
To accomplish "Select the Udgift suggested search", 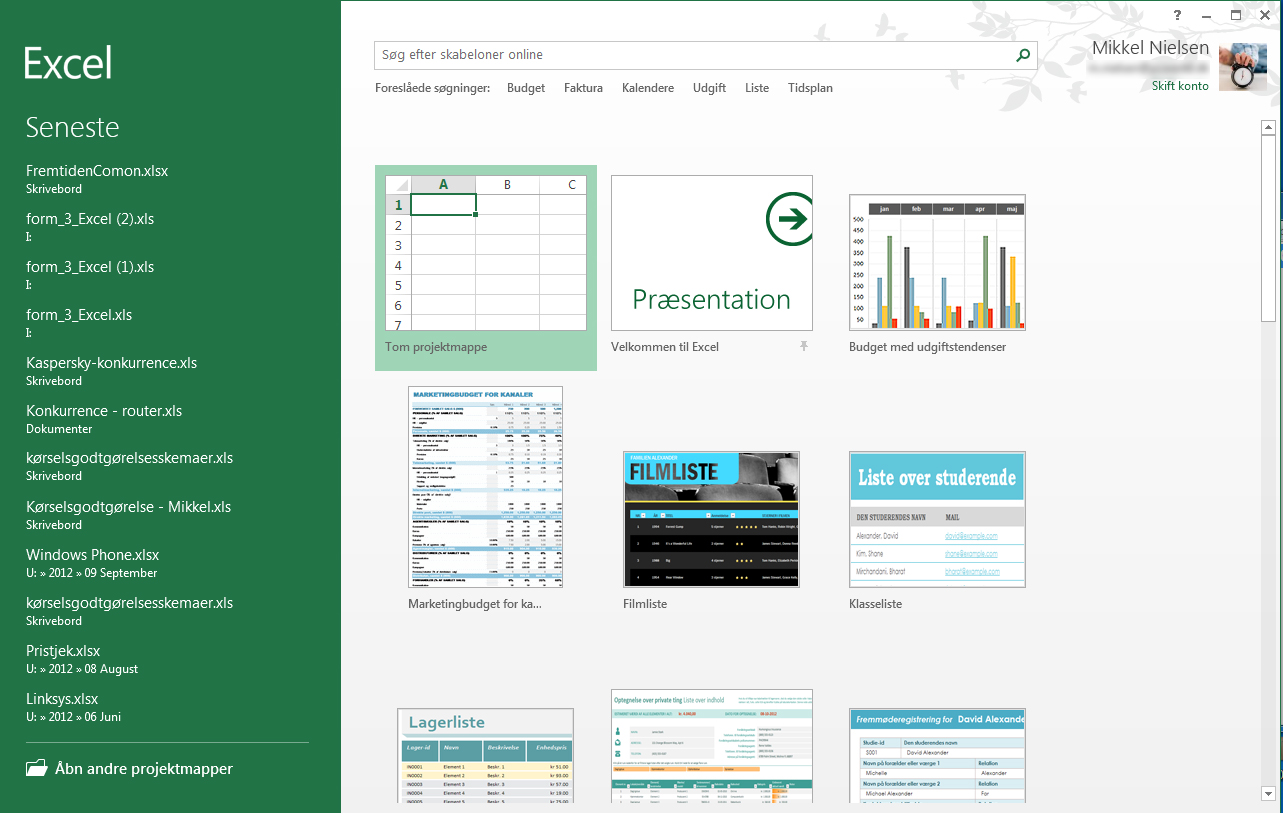I will pos(710,88).
